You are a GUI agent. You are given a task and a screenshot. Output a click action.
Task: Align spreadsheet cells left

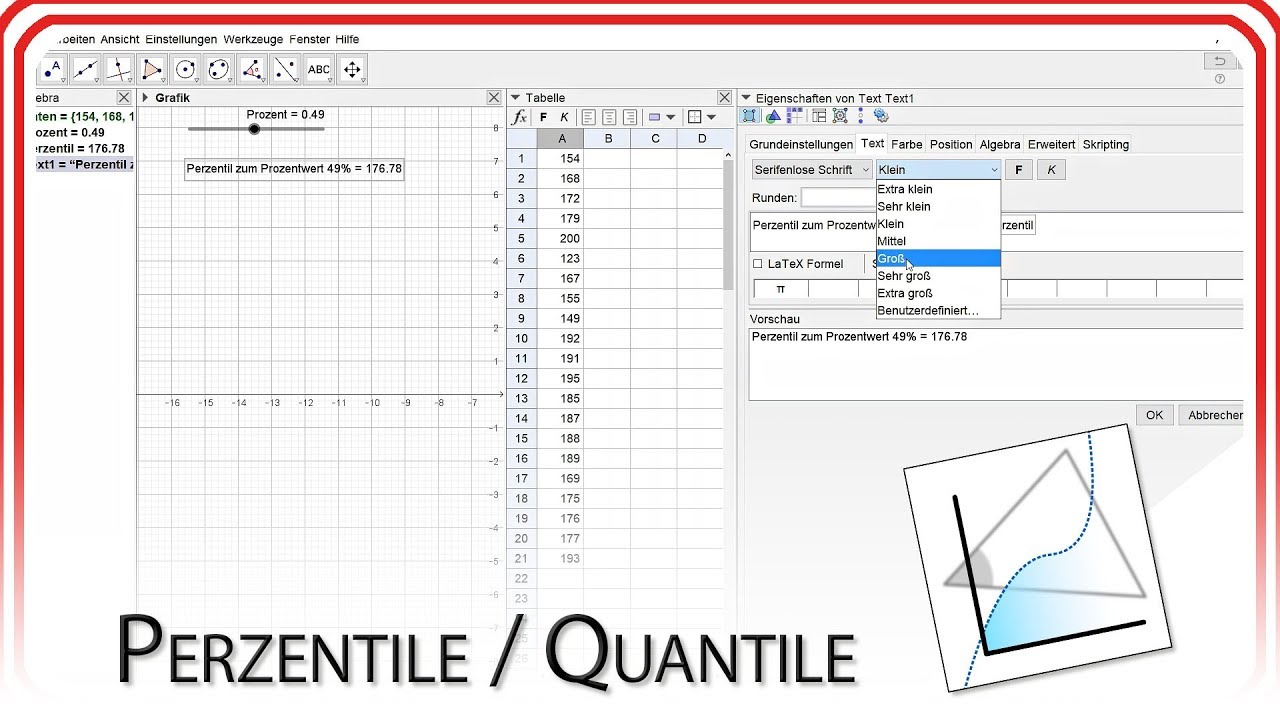coord(589,117)
